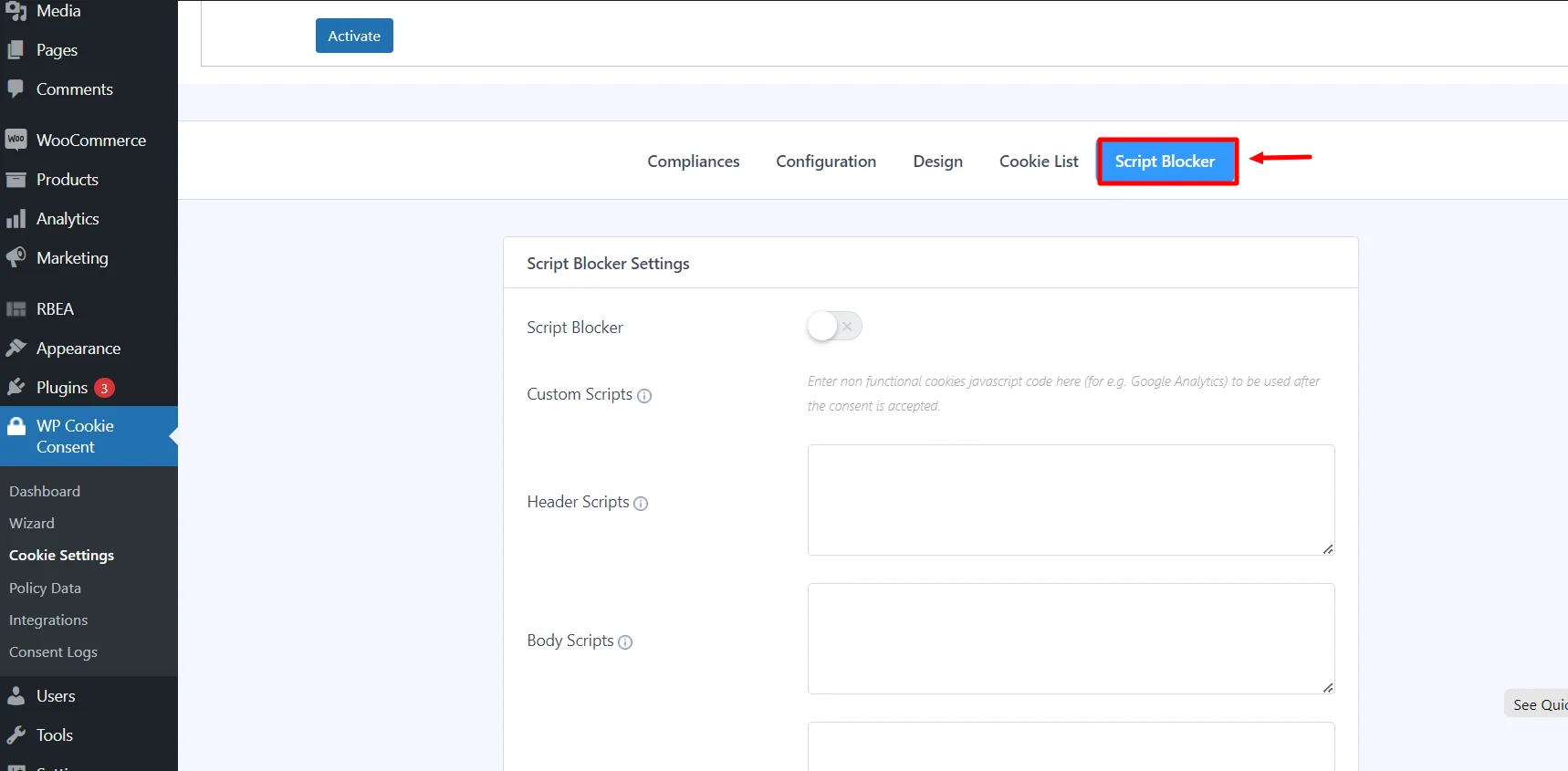Click the third textarea below Body Scripts
1568x771 pixels.
click(x=1071, y=746)
